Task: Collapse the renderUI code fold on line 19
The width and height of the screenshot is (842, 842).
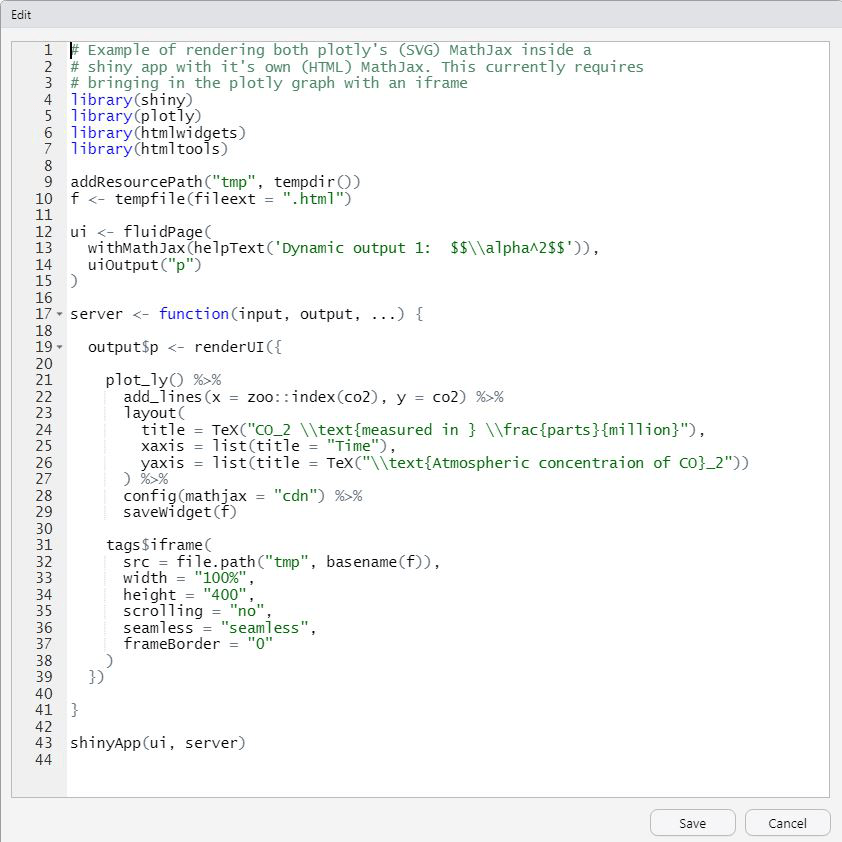Action: point(58,346)
